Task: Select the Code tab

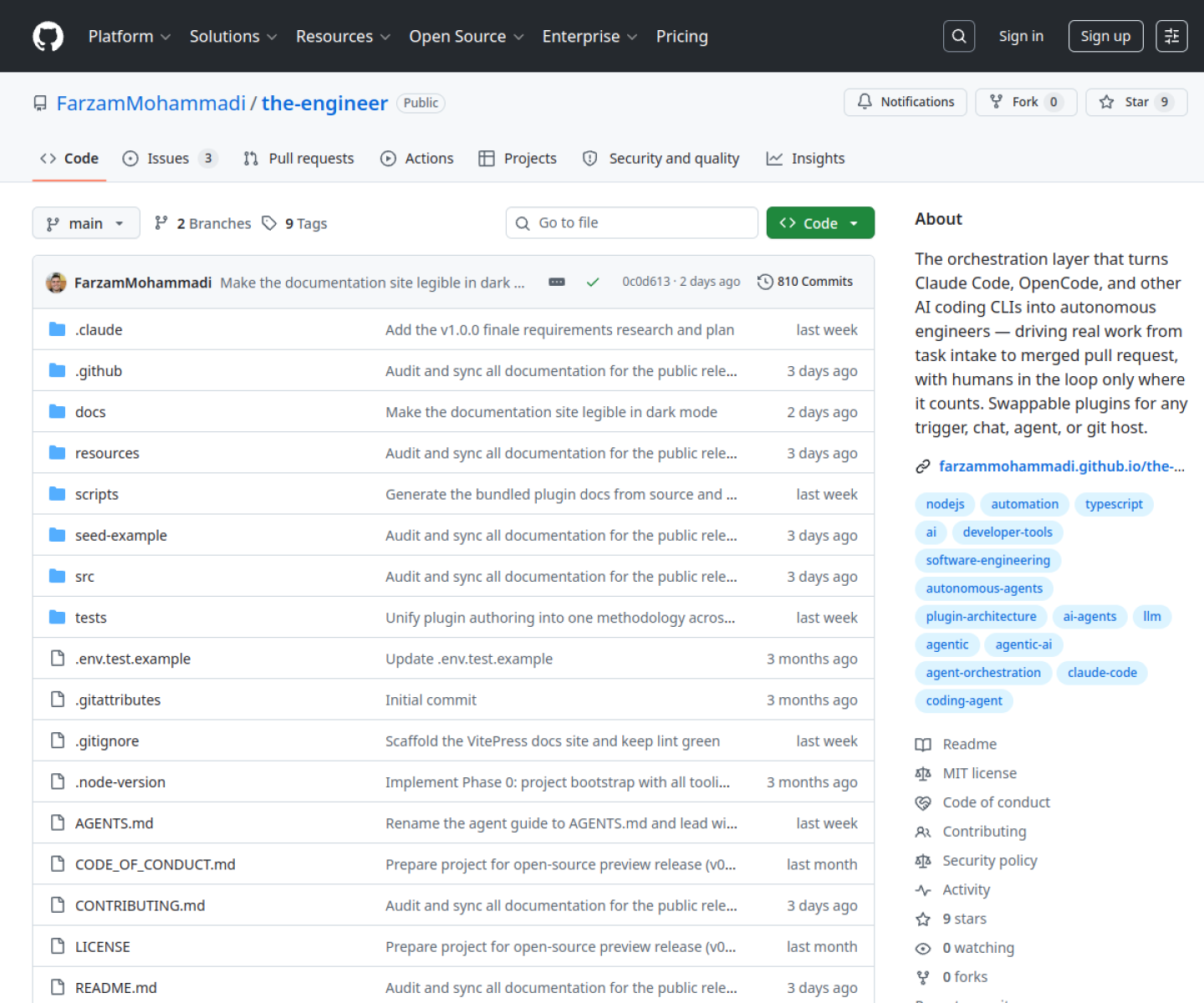Action: click(x=69, y=159)
